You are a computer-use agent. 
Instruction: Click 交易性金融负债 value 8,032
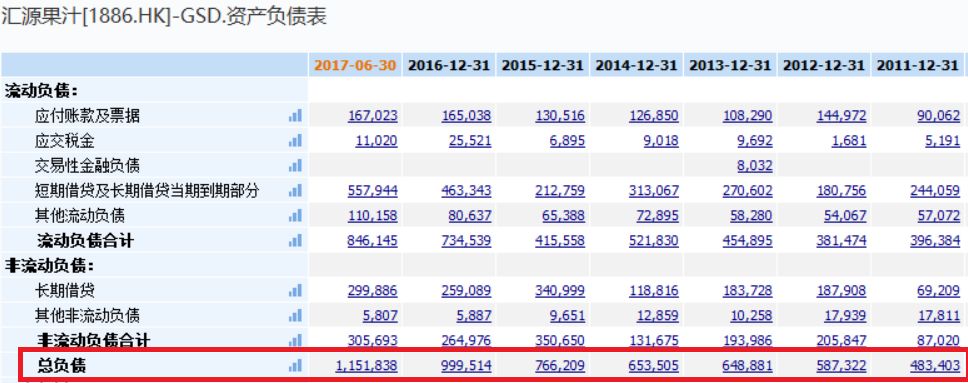coord(755,166)
